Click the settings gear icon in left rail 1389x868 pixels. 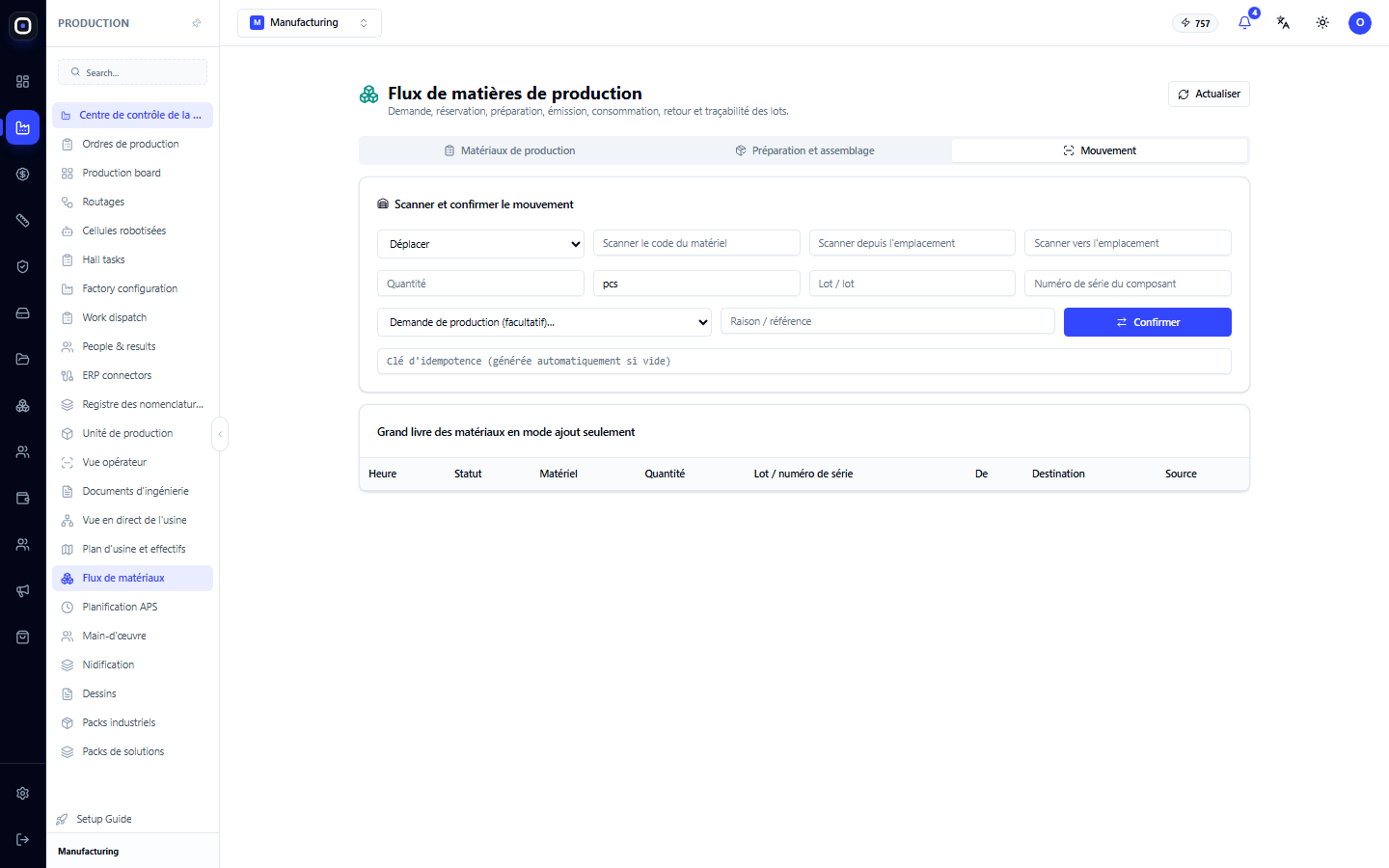(23, 794)
